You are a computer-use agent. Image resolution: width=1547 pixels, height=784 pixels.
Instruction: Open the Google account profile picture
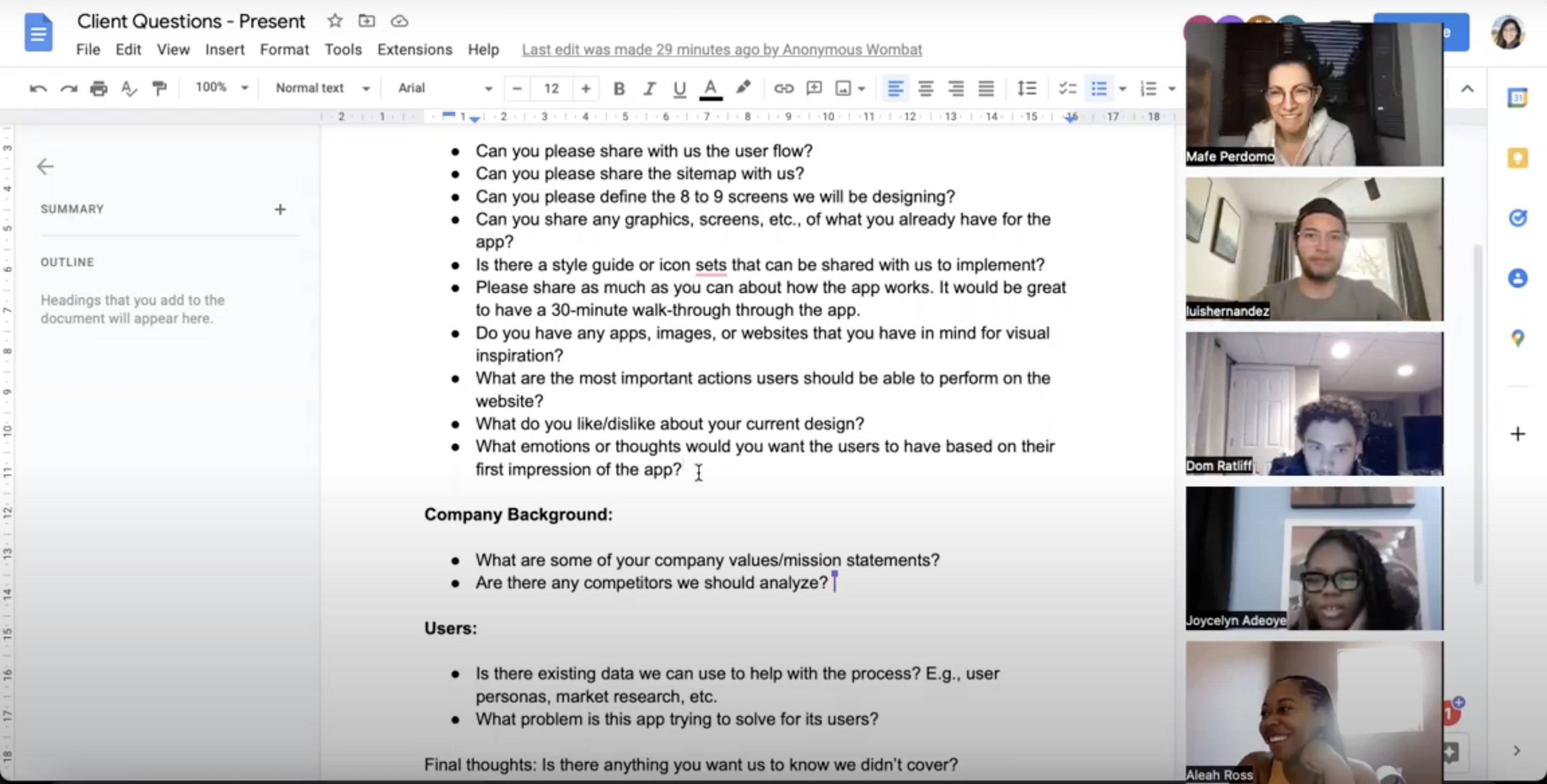click(1507, 32)
